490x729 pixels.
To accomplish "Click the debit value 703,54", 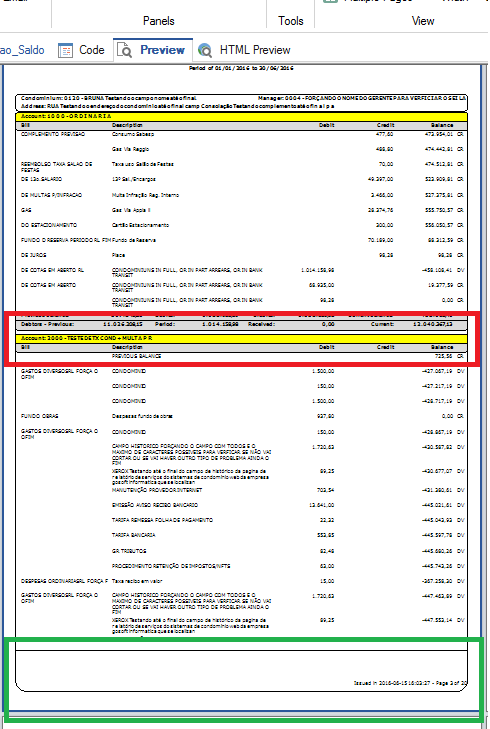I will click(x=325, y=490).
